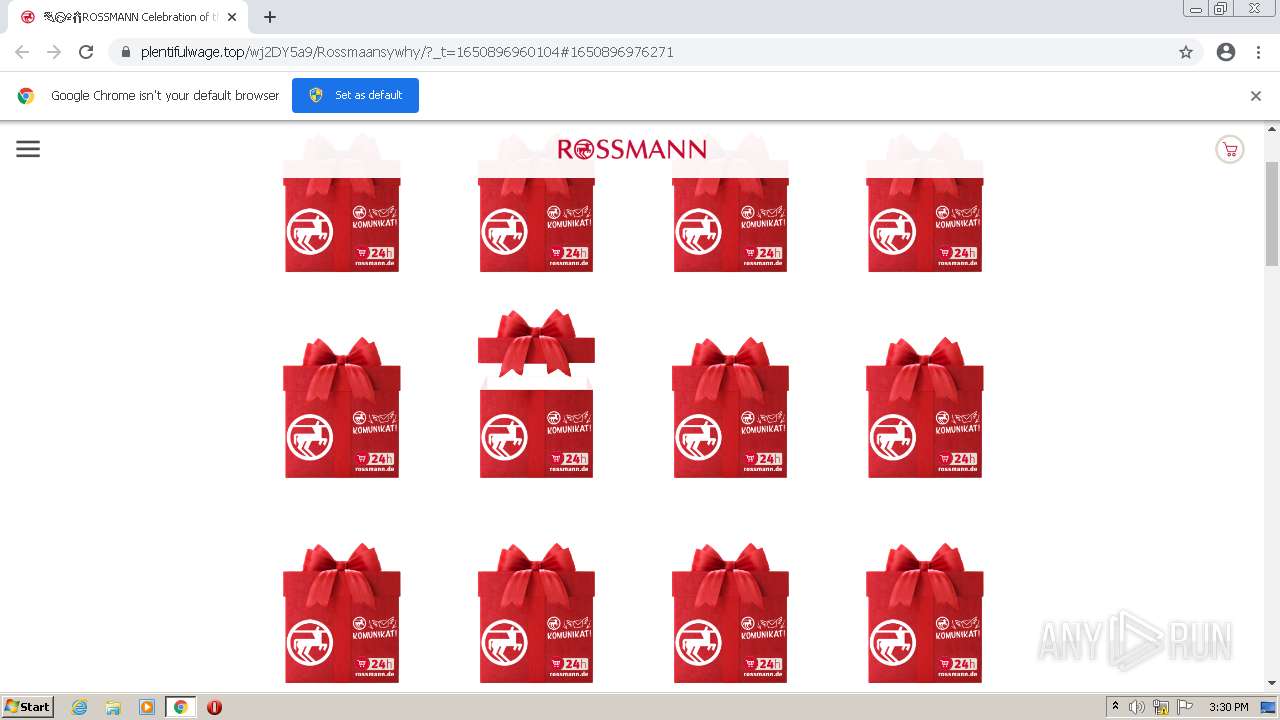
Task: Open the hamburger menu on Rossmann page
Action: [x=28, y=149]
